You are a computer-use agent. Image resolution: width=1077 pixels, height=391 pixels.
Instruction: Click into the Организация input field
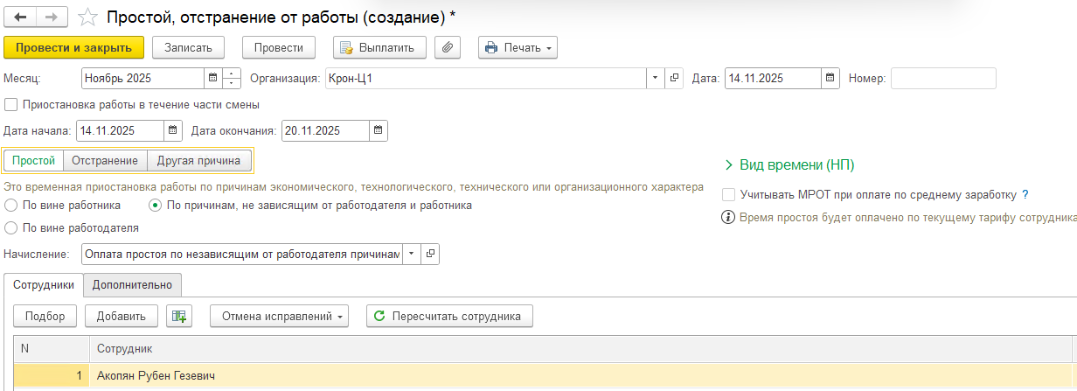click(486, 78)
